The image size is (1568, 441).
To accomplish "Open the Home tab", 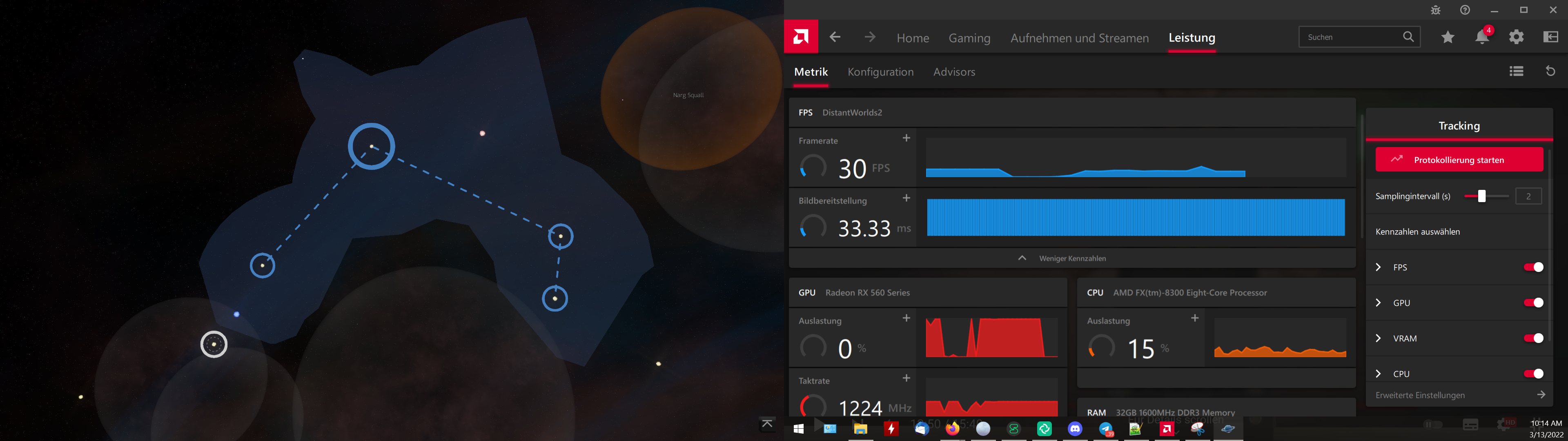I will [x=913, y=38].
